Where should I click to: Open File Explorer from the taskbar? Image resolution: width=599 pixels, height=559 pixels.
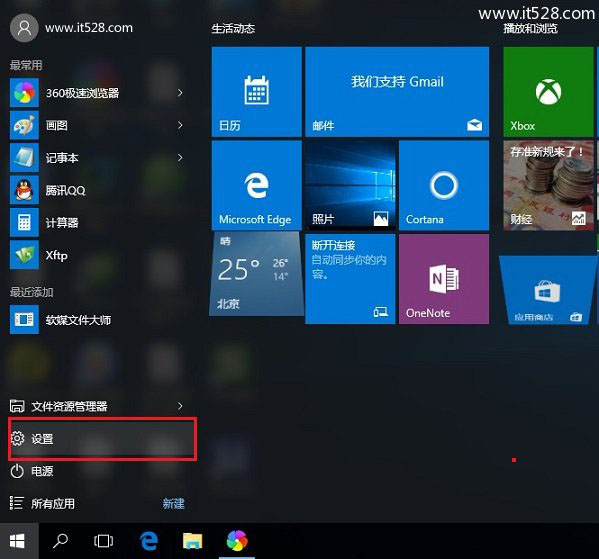(193, 541)
